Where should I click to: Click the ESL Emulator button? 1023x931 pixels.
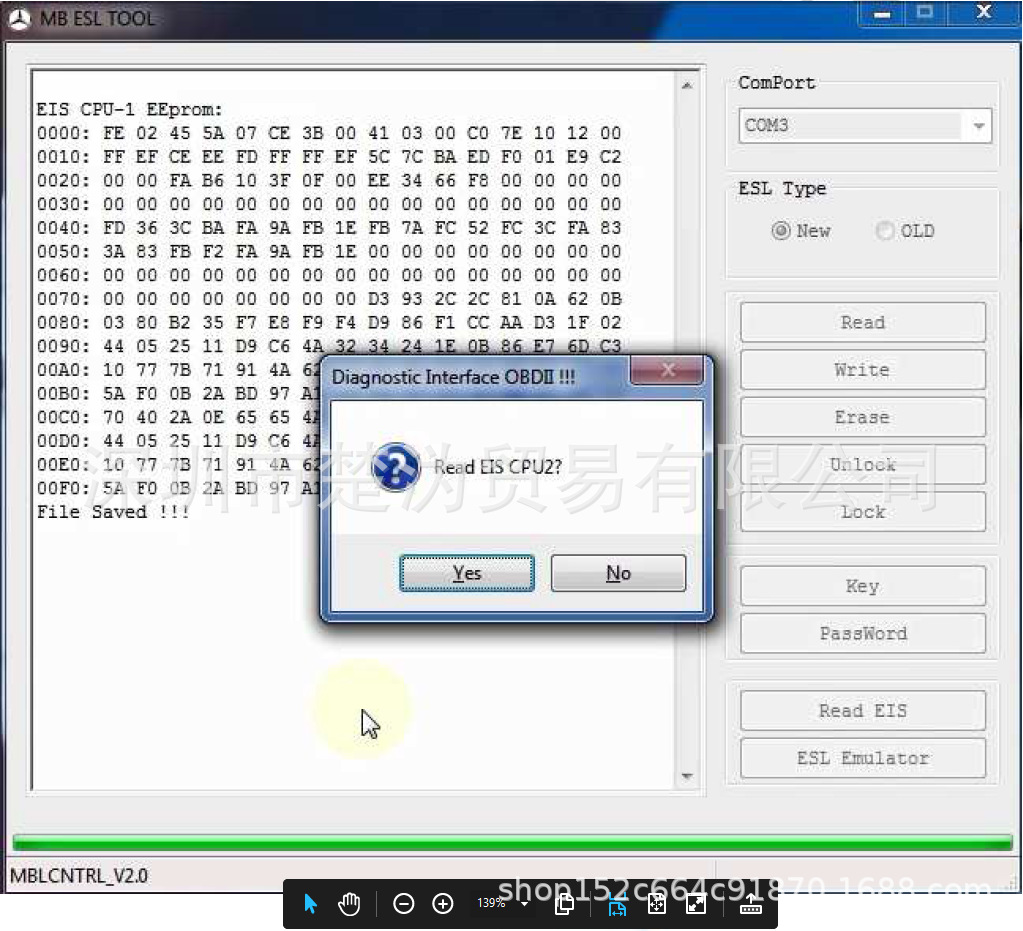point(863,758)
